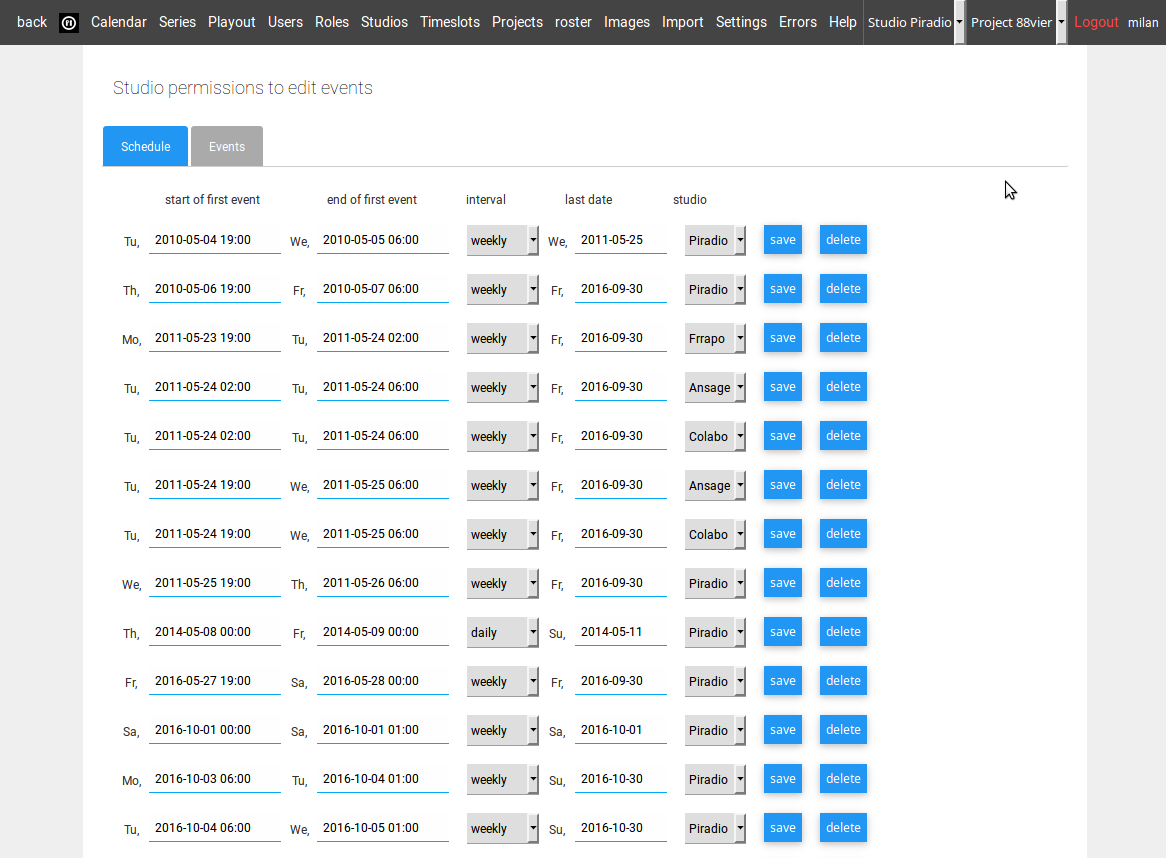Edit the start field 2016-05-27 19:00
This screenshot has width=1166, height=858.
[x=214, y=681]
